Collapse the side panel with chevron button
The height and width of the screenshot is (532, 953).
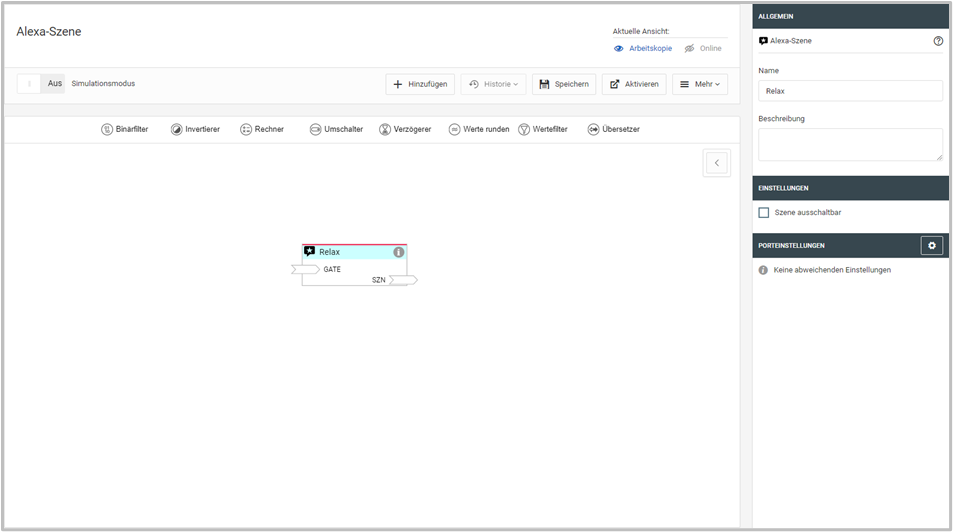pyautogui.click(x=716, y=163)
